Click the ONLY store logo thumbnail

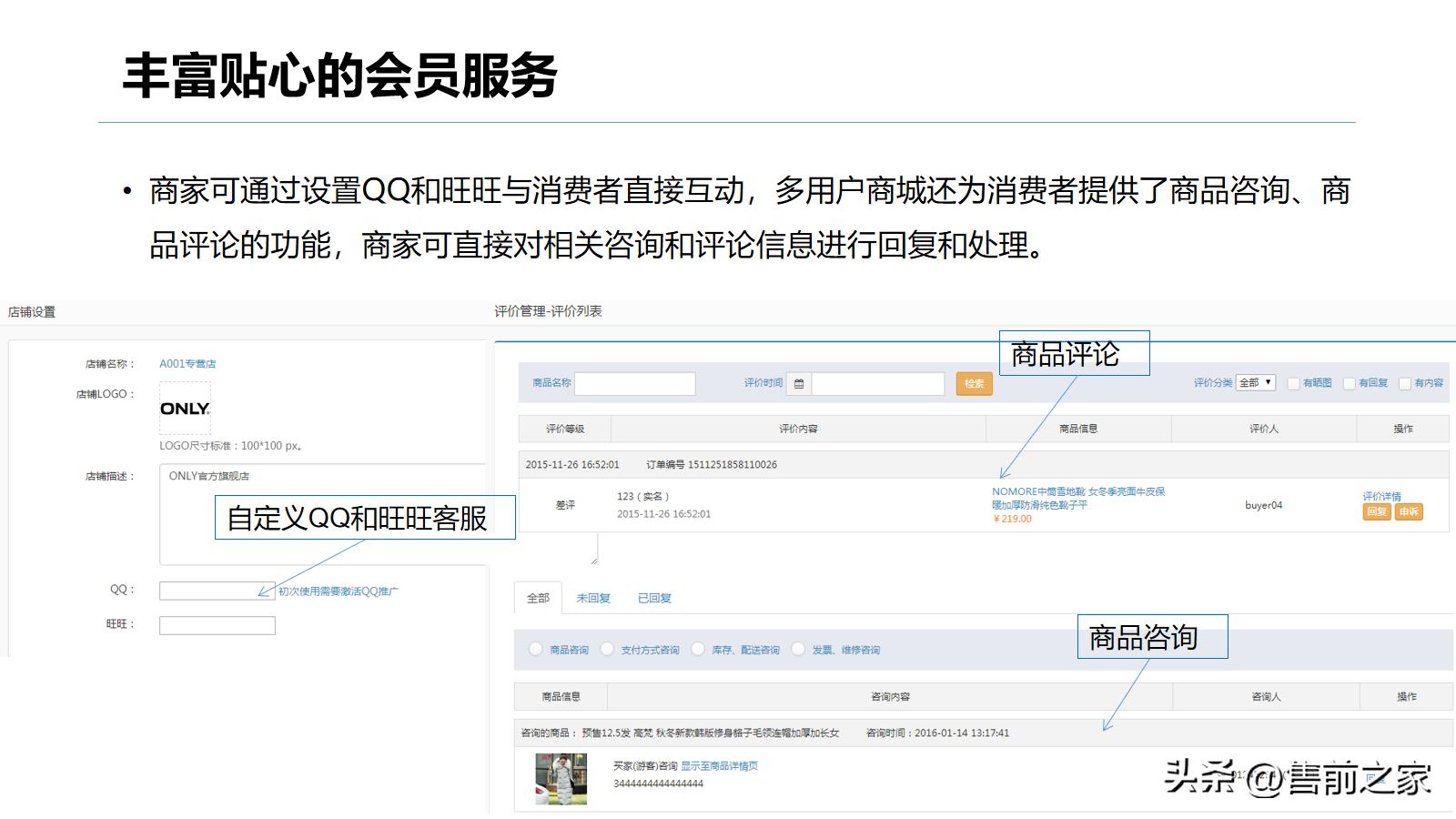[x=186, y=407]
